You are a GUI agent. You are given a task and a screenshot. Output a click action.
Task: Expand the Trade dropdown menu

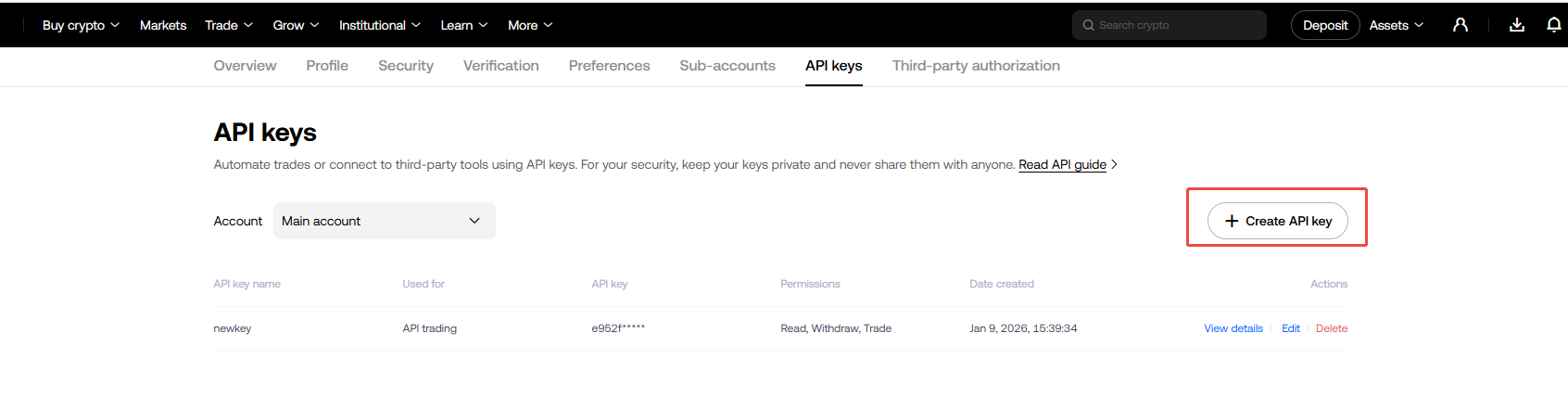pyautogui.click(x=229, y=25)
